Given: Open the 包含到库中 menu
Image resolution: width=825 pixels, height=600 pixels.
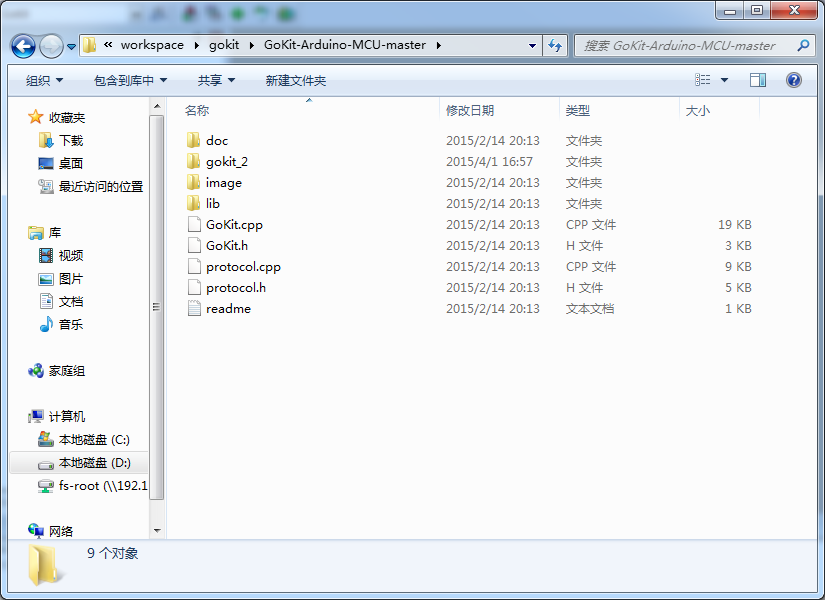Looking at the screenshot, I should pos(130,81).
